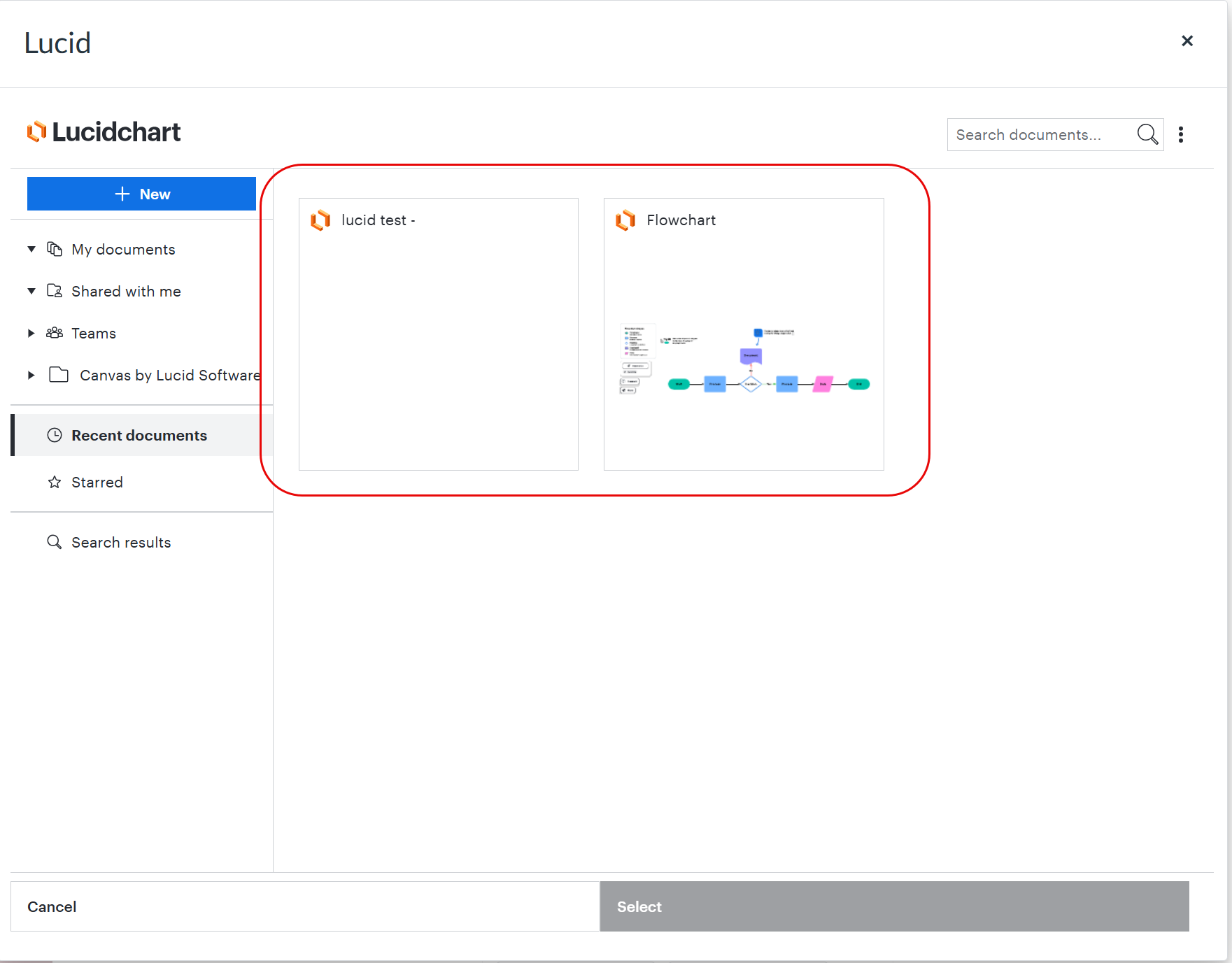Viewport: 1232px width, 963px height.
Task: Click the search magnifier icon
Action: pos(1147,134)
